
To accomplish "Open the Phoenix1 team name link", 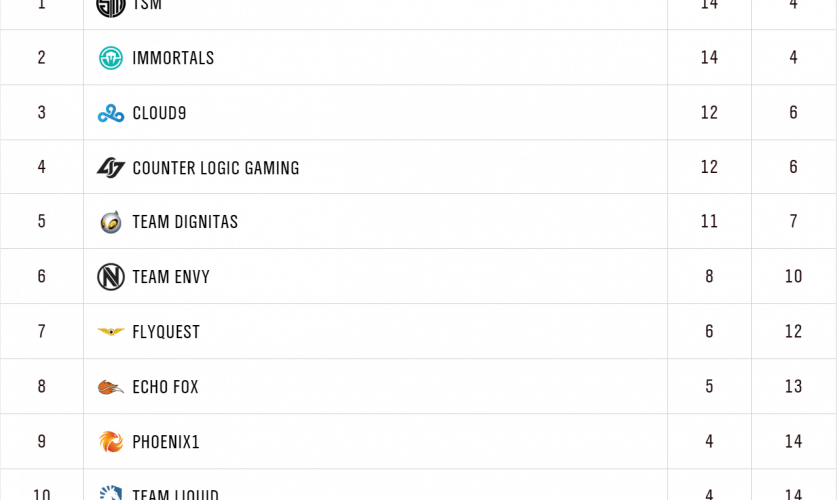I will pos(166,442).
